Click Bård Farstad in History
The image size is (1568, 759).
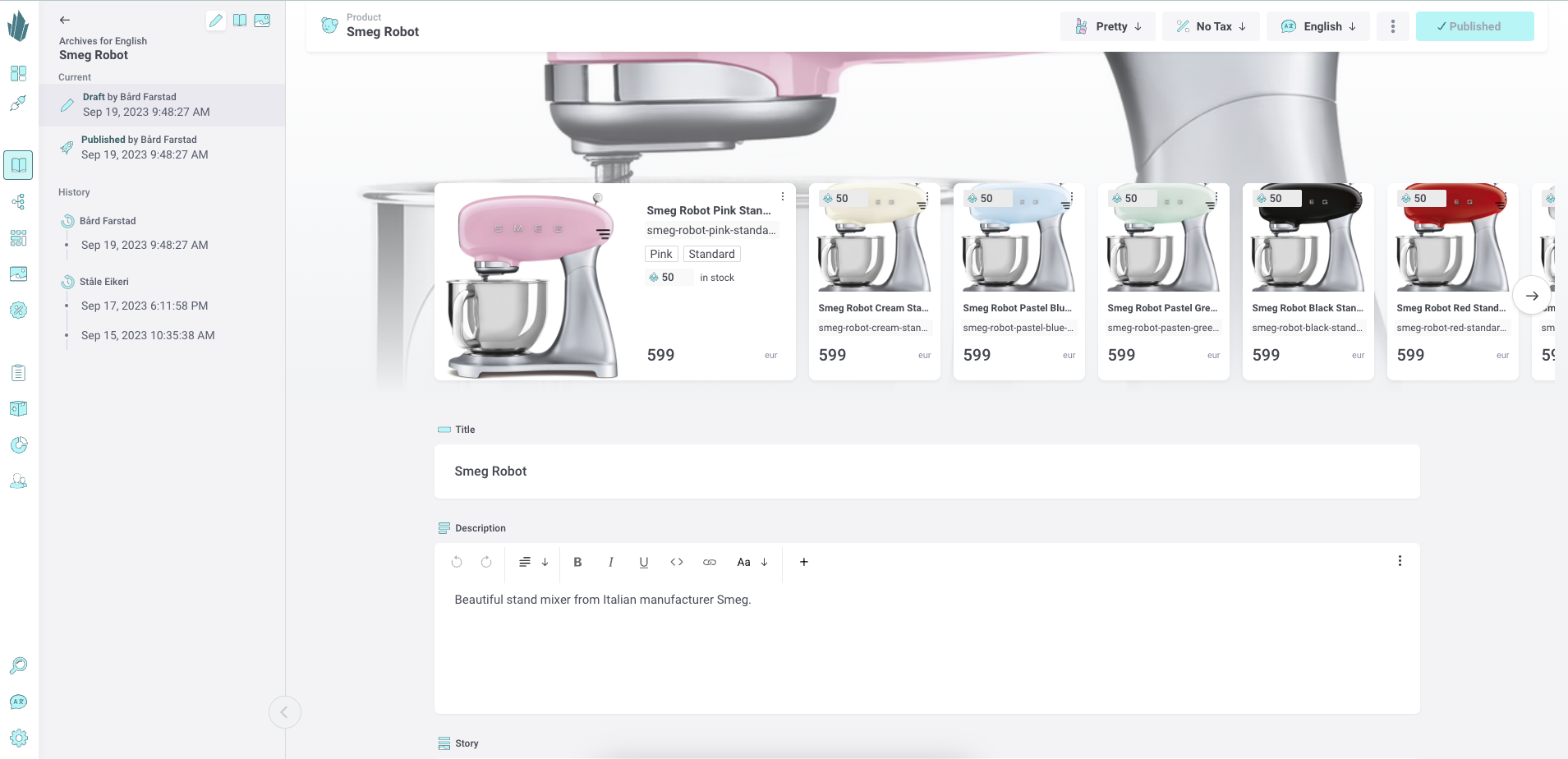(108, 221)
